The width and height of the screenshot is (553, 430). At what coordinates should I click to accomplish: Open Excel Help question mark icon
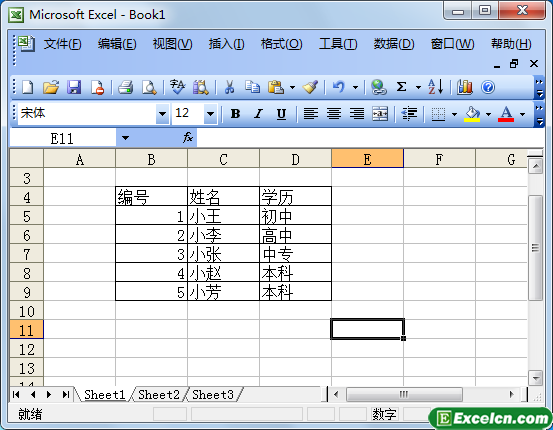pyautogui.click(x=488, y=87)
